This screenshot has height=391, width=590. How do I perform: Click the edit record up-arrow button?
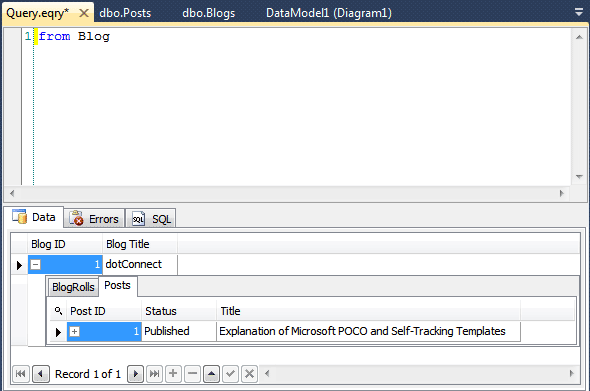tap(211, 374)
